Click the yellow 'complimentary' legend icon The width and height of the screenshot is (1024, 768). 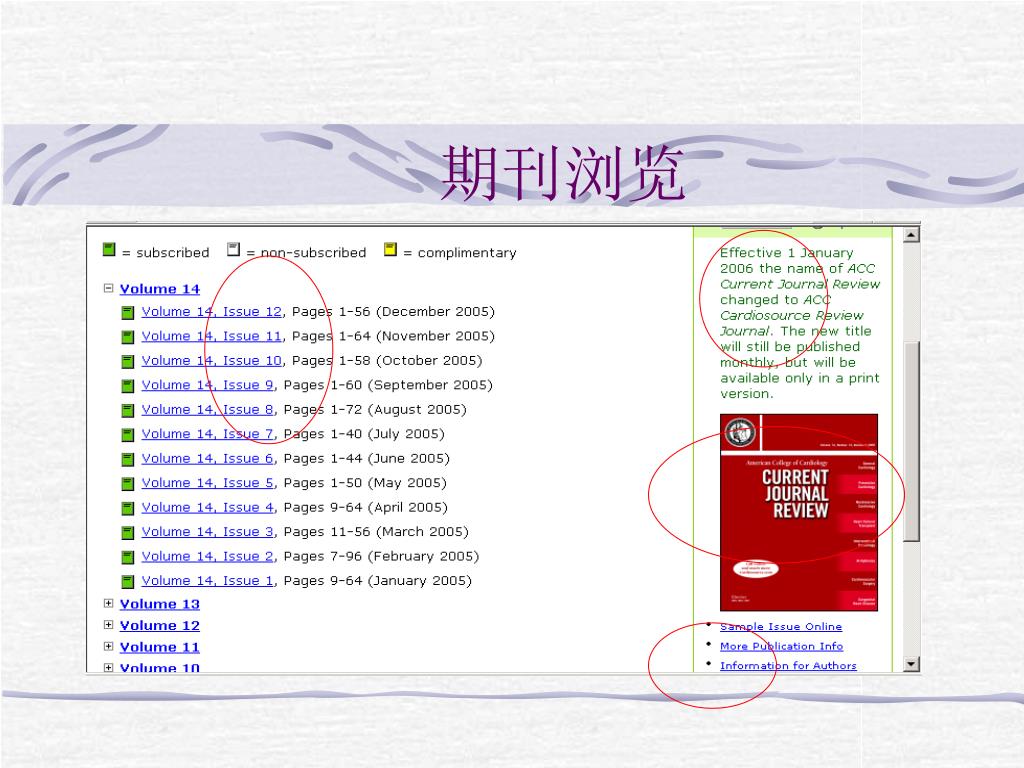click(390, 249)
